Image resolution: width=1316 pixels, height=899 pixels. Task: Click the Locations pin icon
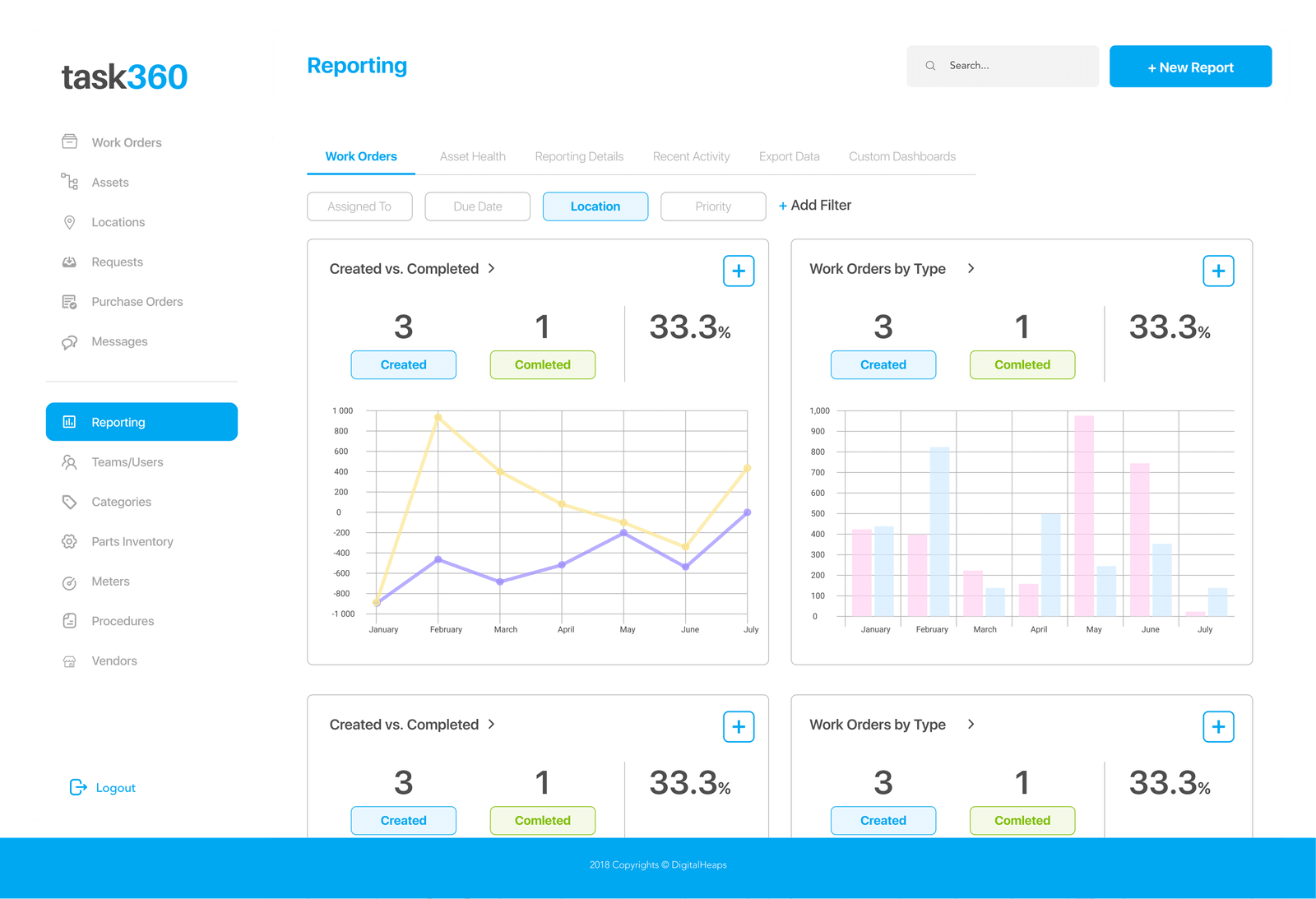coord(70,222)
